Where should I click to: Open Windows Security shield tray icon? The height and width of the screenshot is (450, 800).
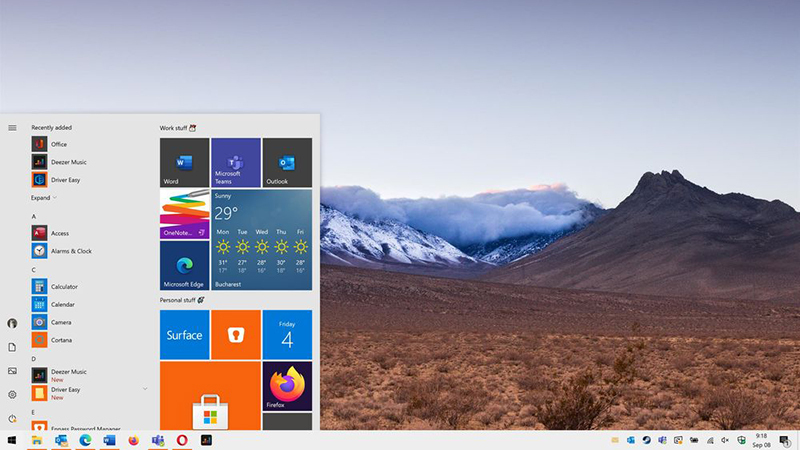click(741, 440)
